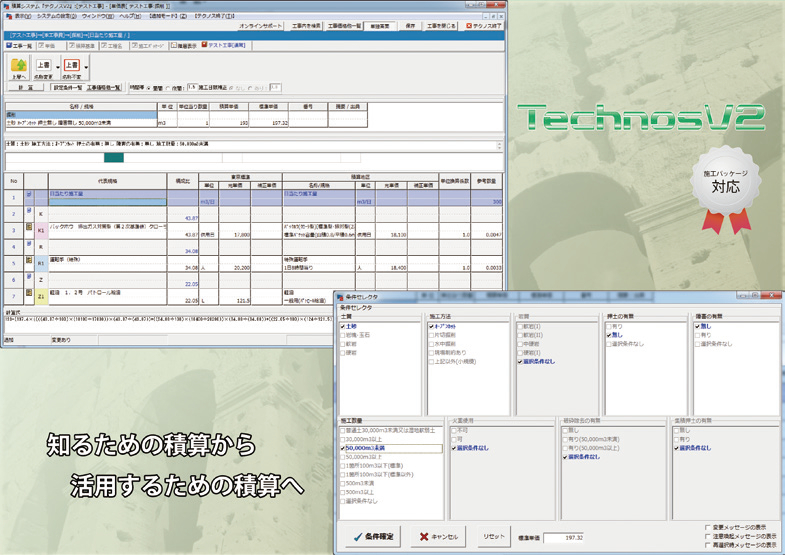Select the 昼間 radio button
Viewport: 785px width, 555px height.
[x=149, y=88]
